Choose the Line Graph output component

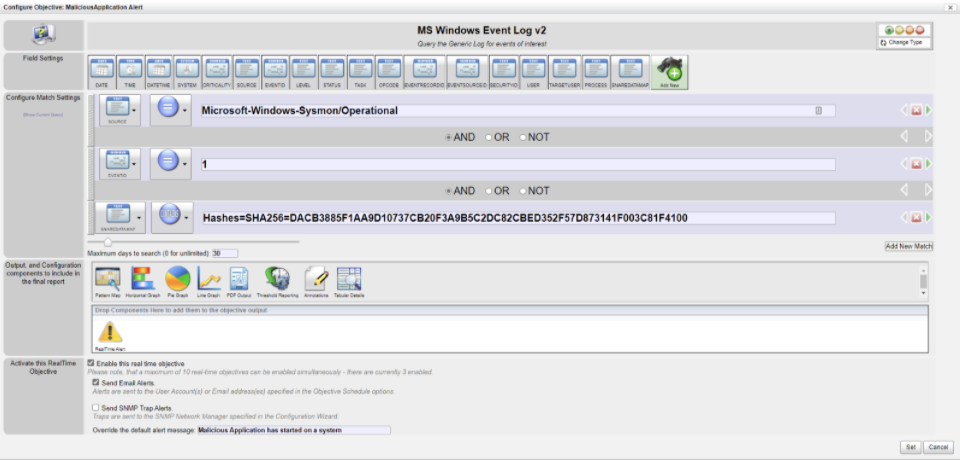point(209,282)
